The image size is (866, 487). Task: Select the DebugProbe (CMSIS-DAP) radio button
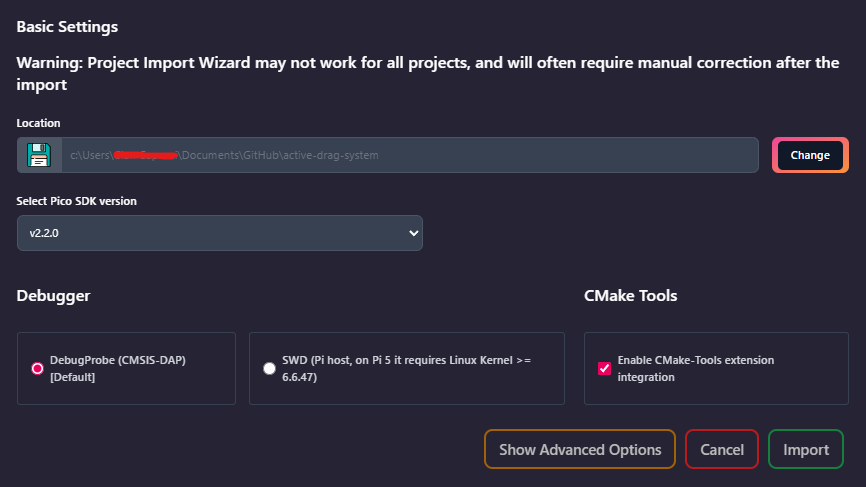pyautogui.click(x=38, y=368)
